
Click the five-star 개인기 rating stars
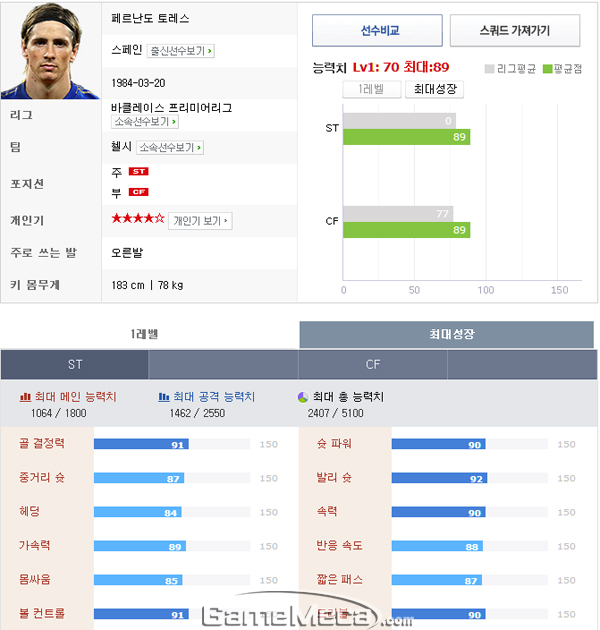click(138, 219)
